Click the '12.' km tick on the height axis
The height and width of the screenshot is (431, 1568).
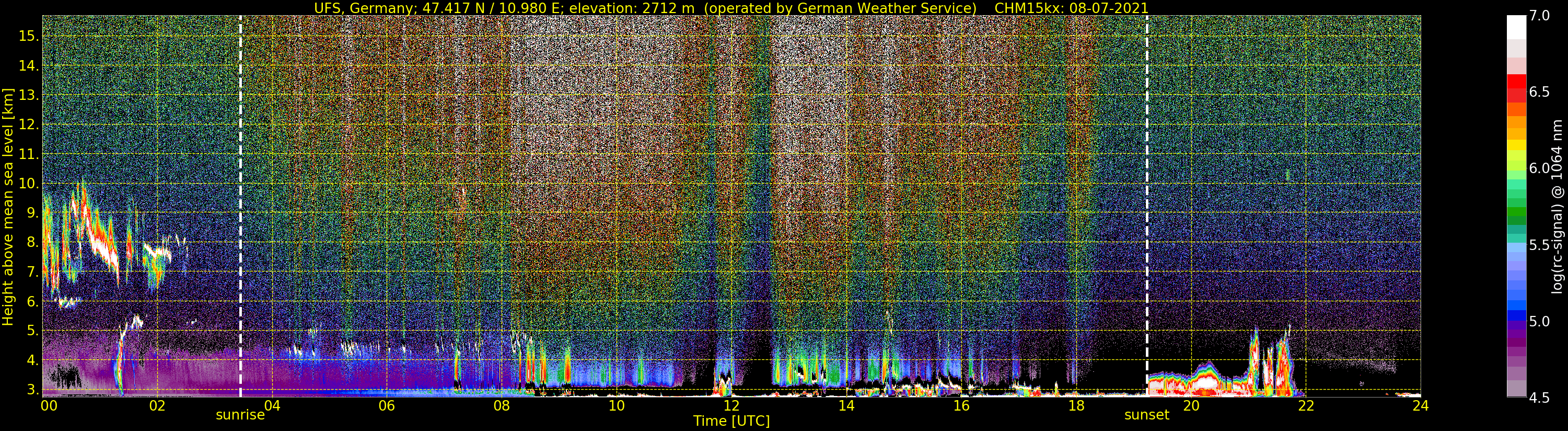click(x=29, y=124)
